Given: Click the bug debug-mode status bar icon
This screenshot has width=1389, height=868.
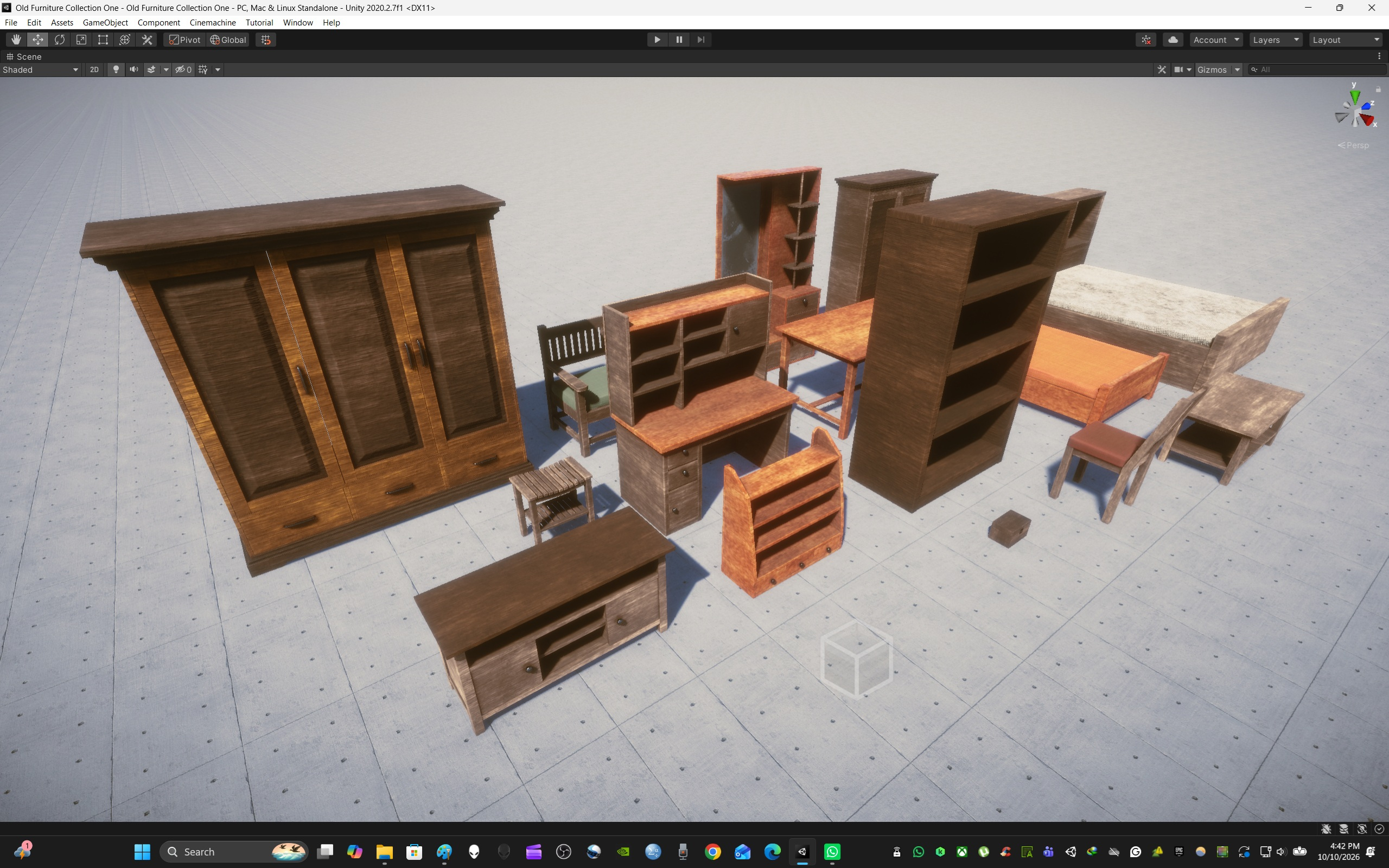Looking at the screenshot, I should 1326,829.
